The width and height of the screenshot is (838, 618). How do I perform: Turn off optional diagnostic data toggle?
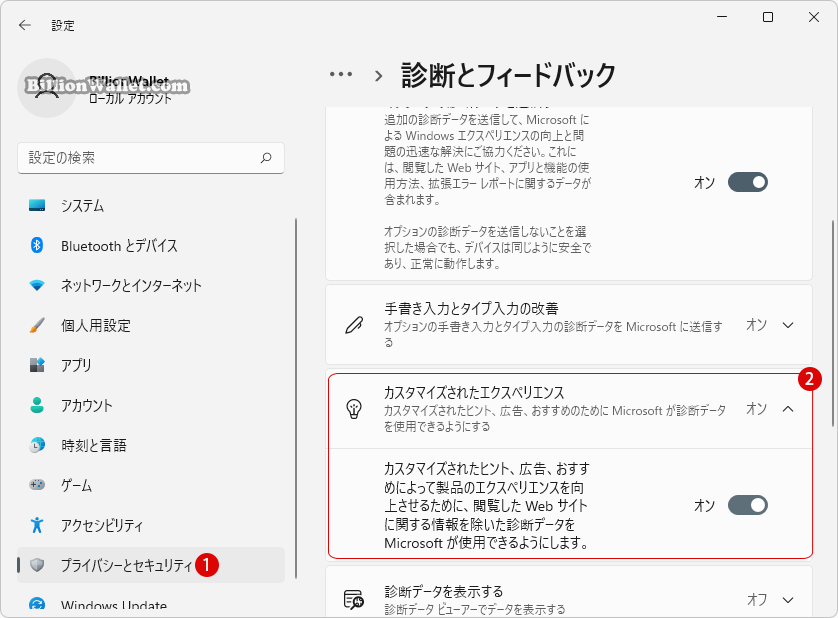coord(748,182)
